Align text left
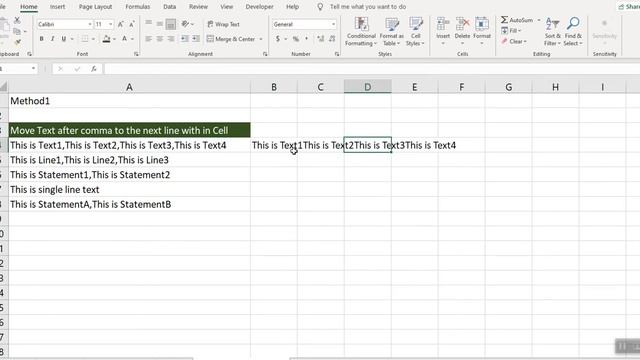Viewport: 640px width, 360px height. (149, 39)
